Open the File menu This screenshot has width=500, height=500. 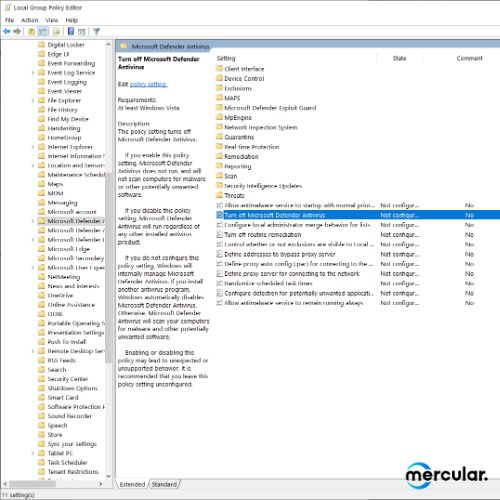(x=9, y=20)
